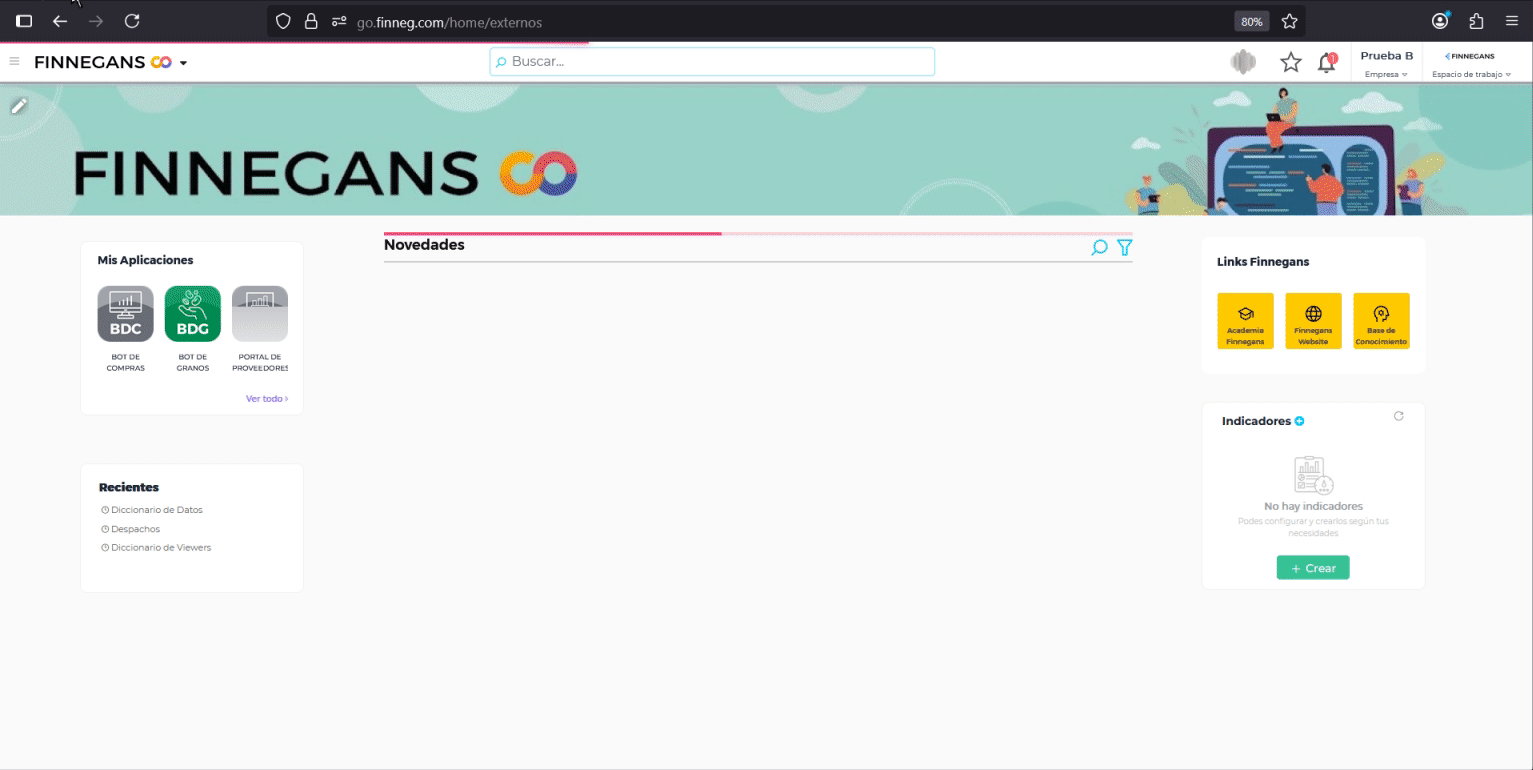Click the Mis Aplicaciones heading
Image resolution: width=1533 pixels, height=770 pixels.
[x=145, y=260]
